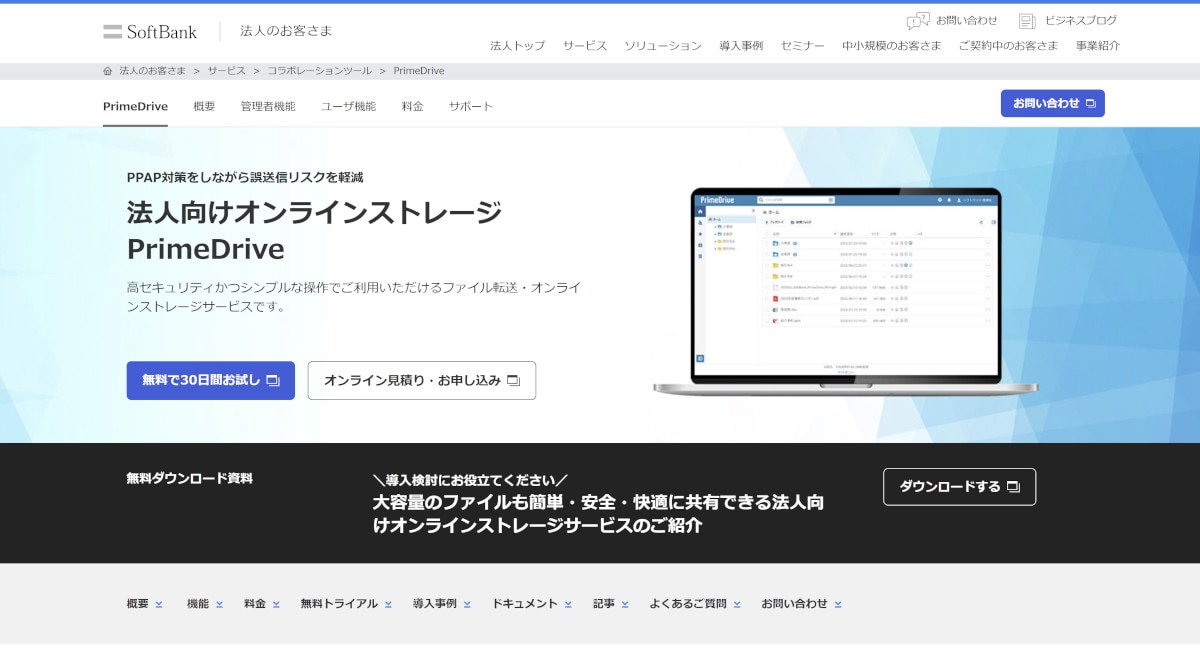Click the 大容量のファイルも簡単 banner headline

pos(598,513)
